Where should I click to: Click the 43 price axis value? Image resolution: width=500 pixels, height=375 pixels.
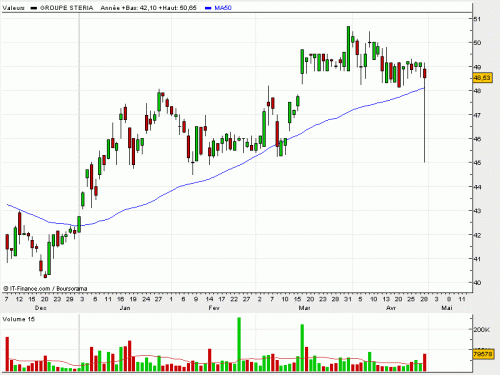coord(477,211)
